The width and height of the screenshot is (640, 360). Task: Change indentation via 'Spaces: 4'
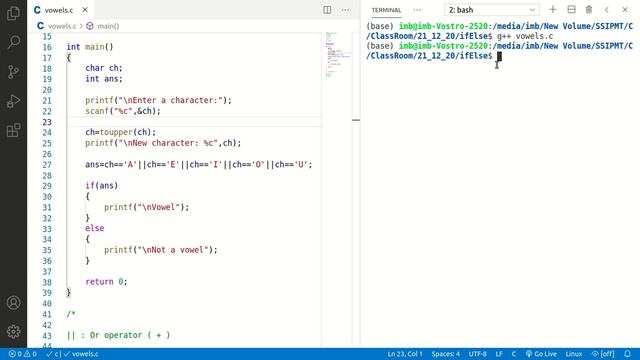coord(446,354)
